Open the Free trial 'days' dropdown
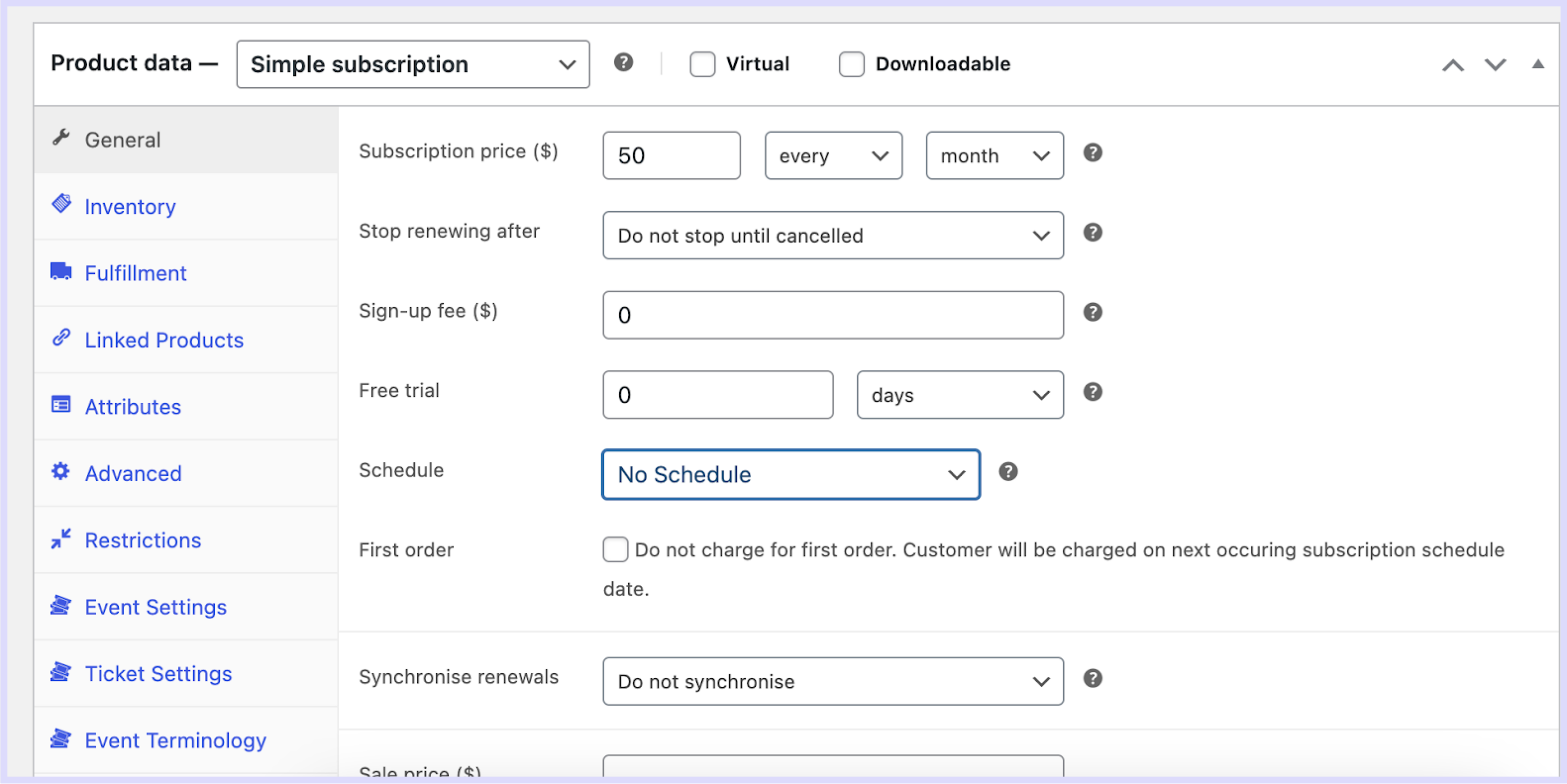This screenshot has width=1567, height=784. [x=960, y=395]
